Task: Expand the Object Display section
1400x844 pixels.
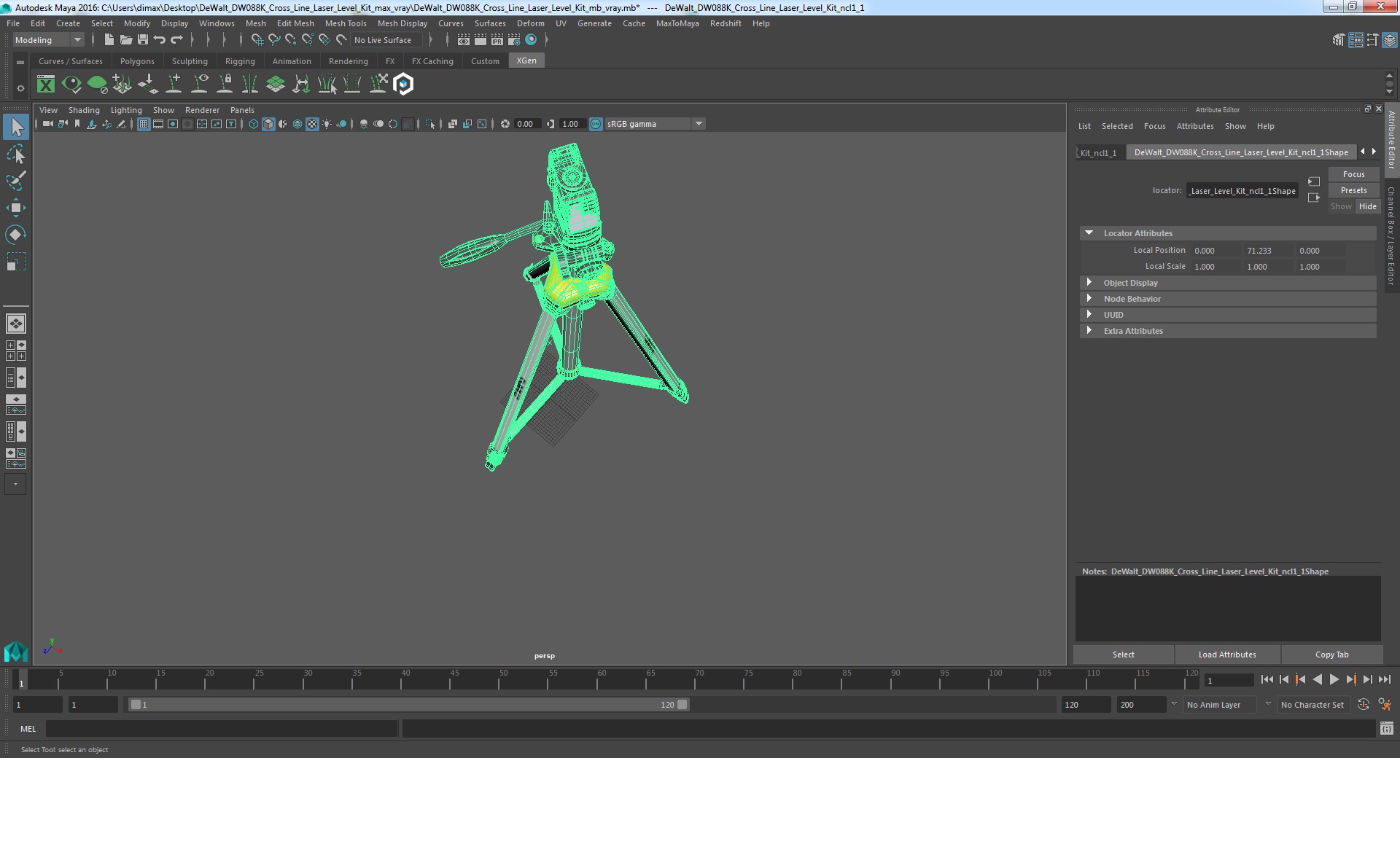Action: click(x=1089, y=283)
